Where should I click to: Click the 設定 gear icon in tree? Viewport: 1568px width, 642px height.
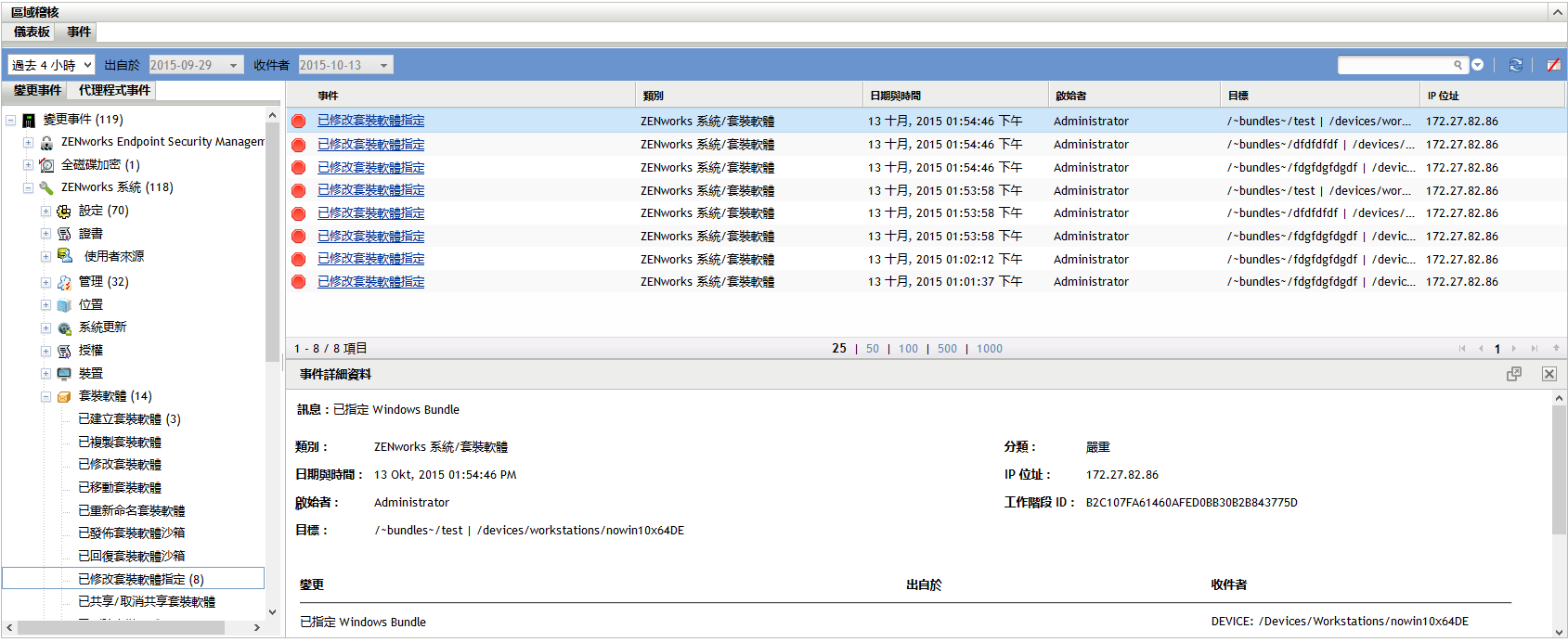[64, 212]
